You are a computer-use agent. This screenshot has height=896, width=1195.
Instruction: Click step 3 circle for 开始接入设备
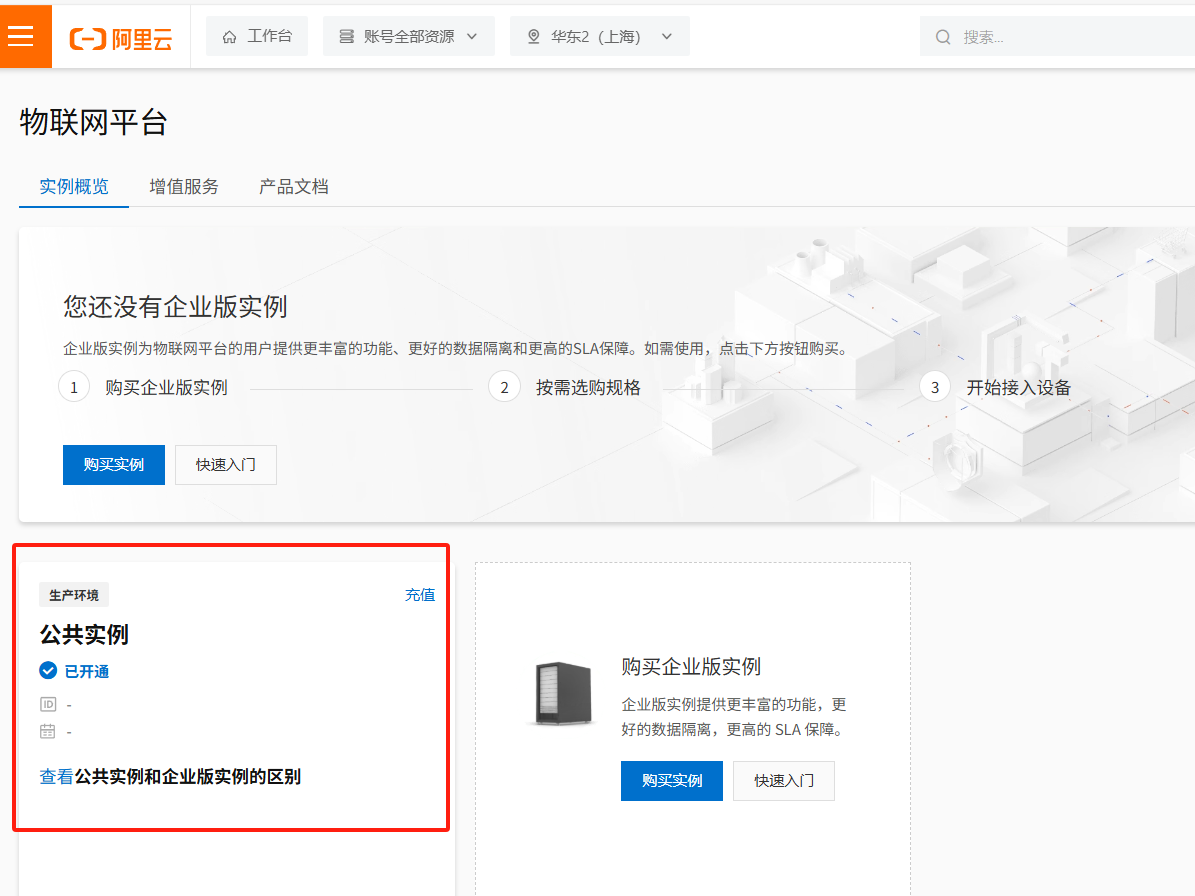(x=935, y=387)
